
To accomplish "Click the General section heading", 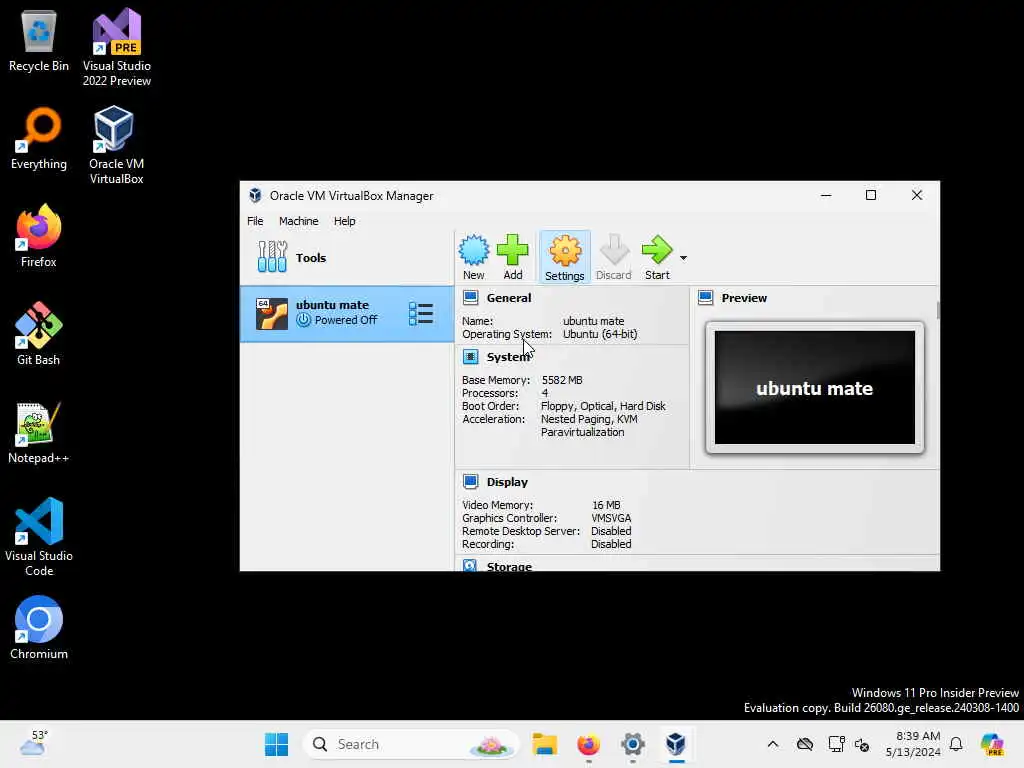I will tap(509, 298).
